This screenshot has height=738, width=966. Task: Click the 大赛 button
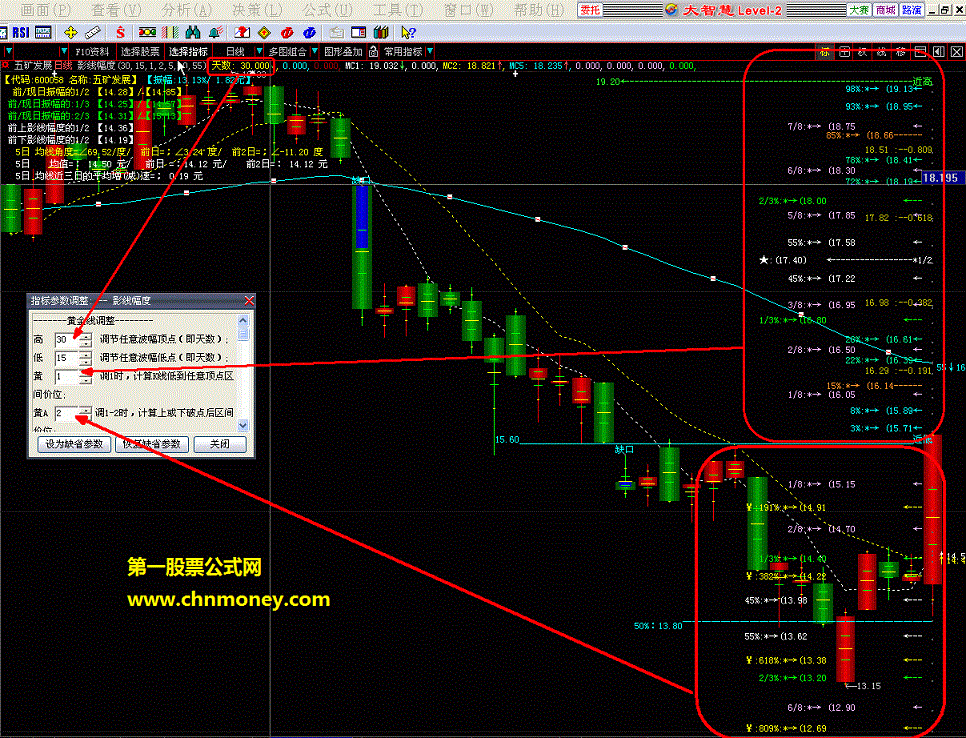coord(859,10)
